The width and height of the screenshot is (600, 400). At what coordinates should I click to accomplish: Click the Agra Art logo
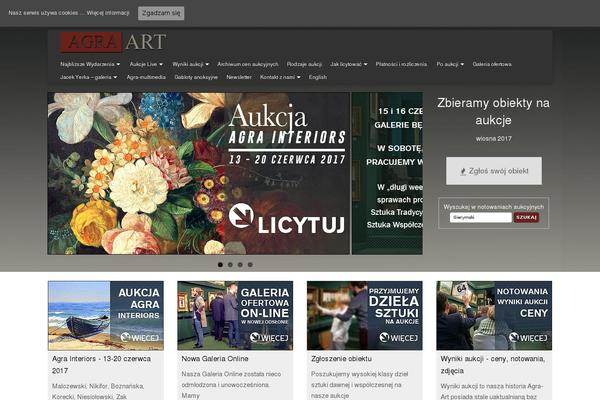pyautogui.click(x=113, y=42)
